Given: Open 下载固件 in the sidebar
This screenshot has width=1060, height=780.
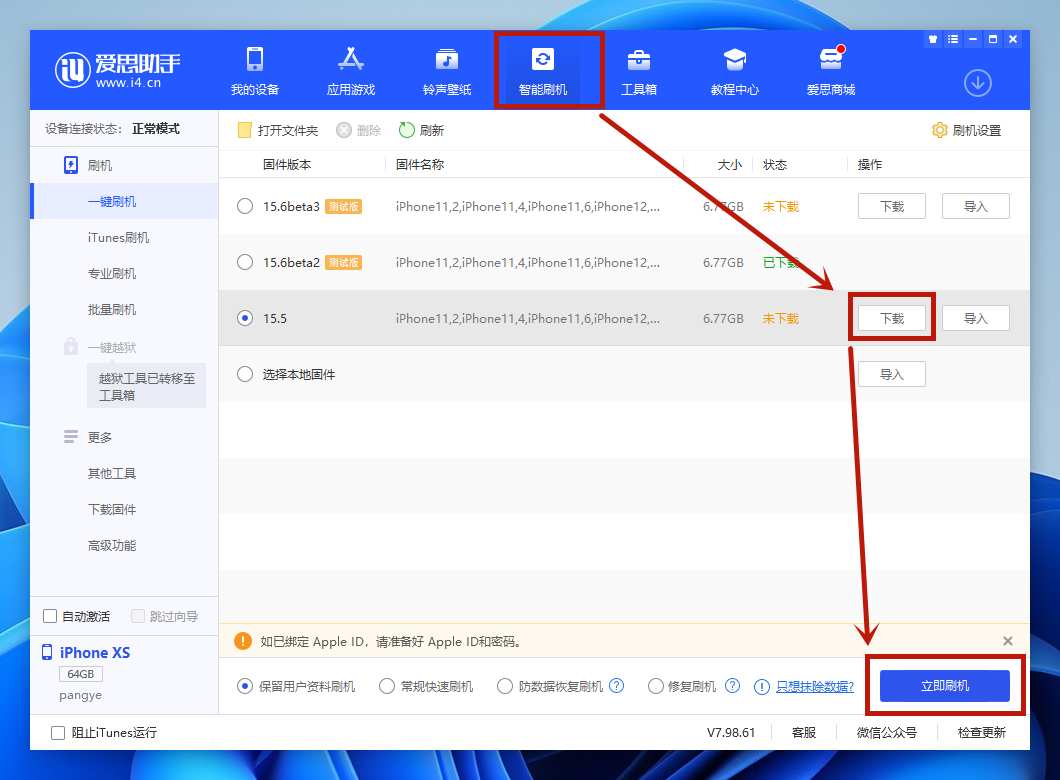Looking at the screenshot, I should pos(112,509).
